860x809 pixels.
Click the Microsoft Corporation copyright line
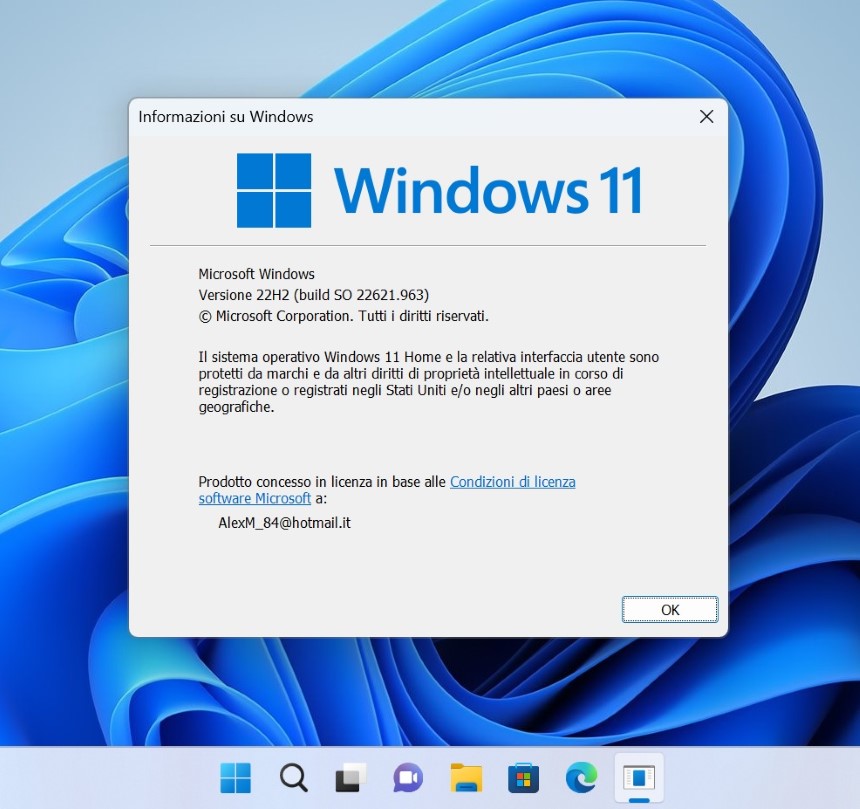point(343,316)
